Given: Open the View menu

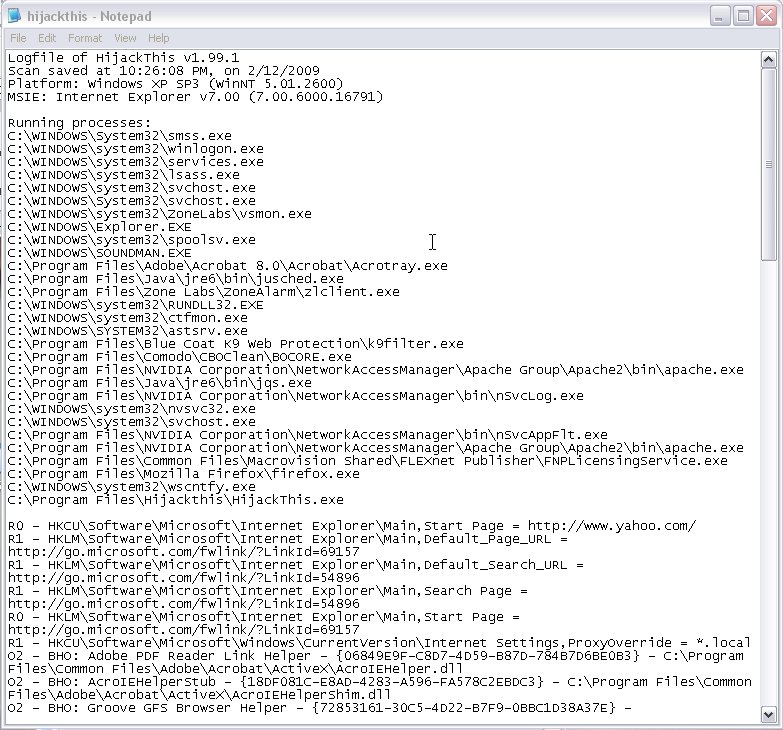Looking at the screenshot, I should [x=125, y=38].
